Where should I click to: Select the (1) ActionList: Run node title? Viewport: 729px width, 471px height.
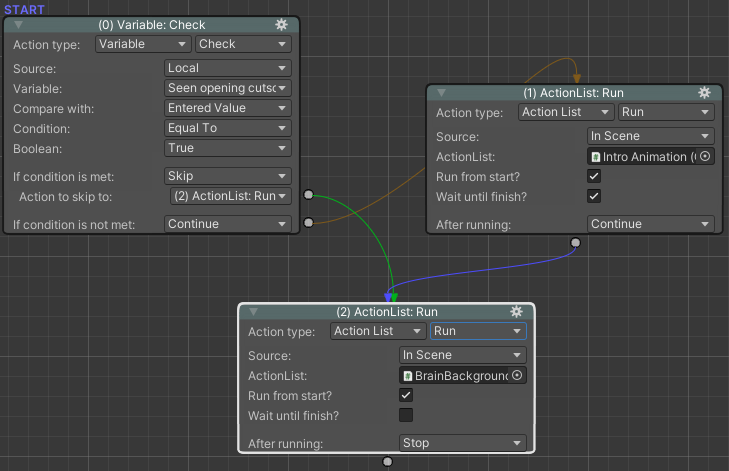coord(573,93)
